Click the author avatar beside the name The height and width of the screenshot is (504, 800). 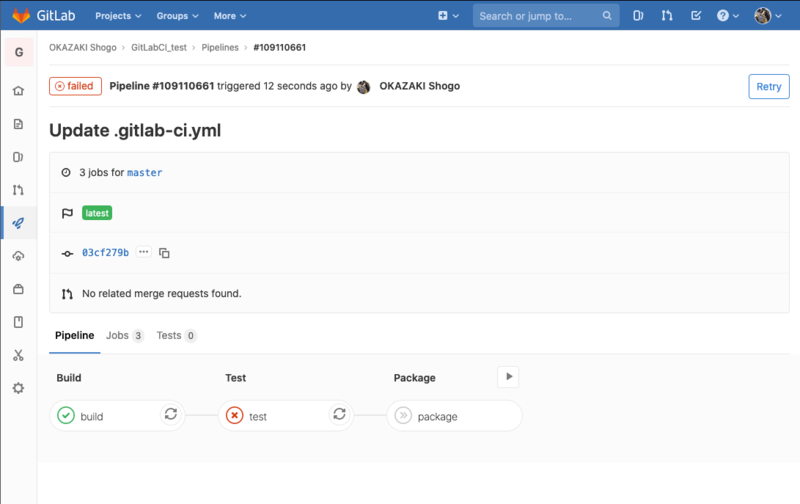363,87
